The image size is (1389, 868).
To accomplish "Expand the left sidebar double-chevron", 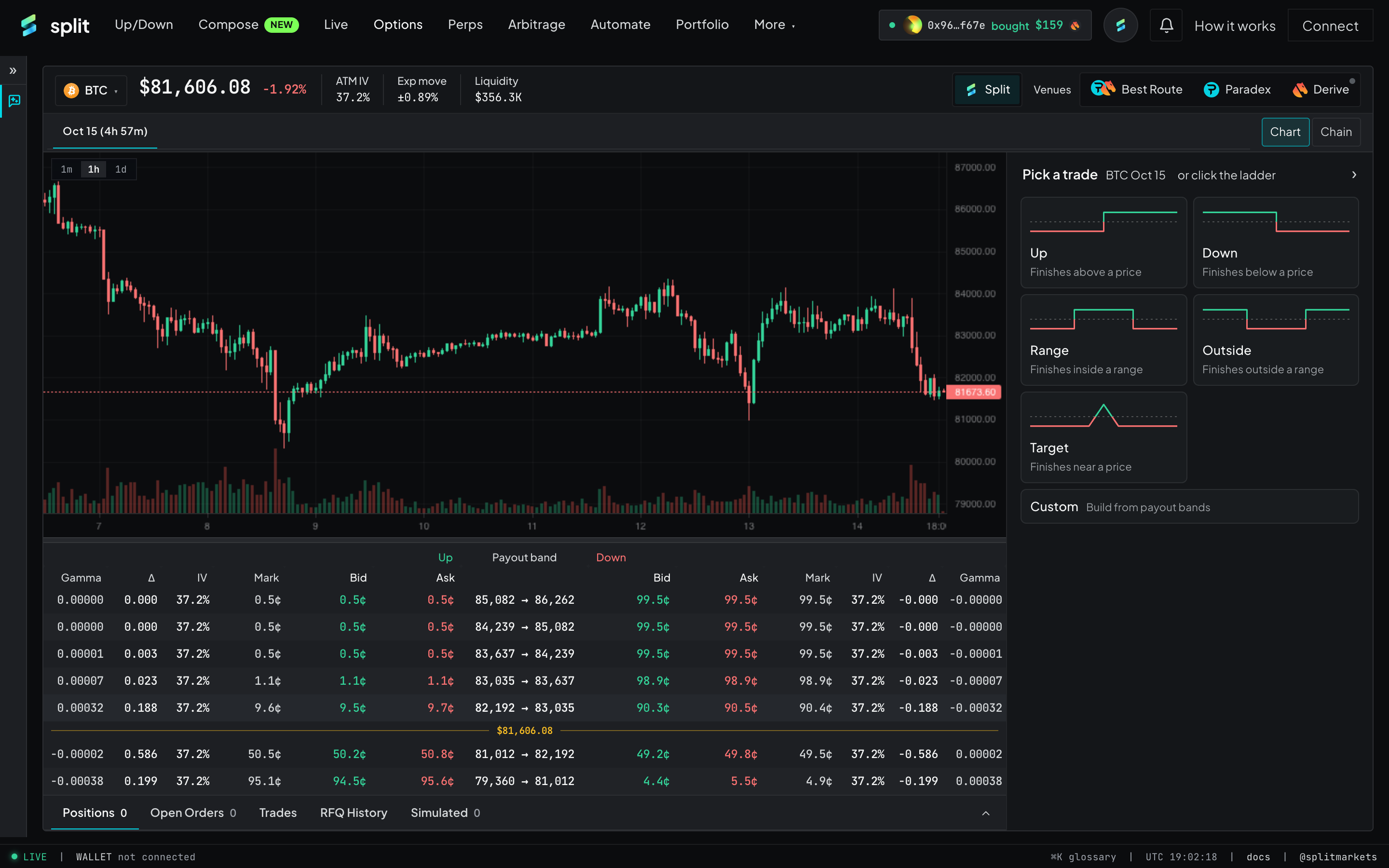I will point(13,70).
